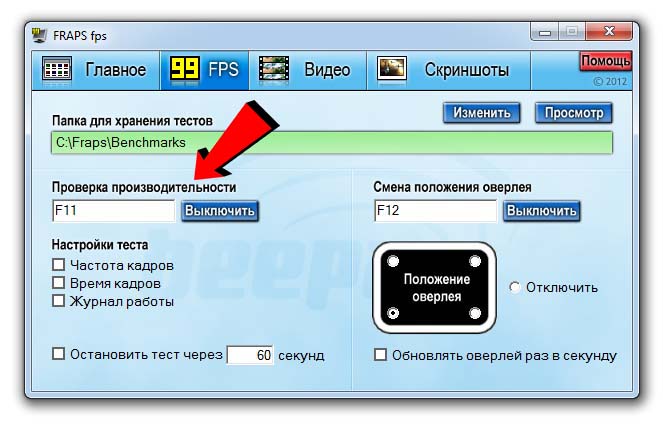663x426 pixels.
Task: Click the yellow 99 FPS counter icon
Action: pos(184,68)
